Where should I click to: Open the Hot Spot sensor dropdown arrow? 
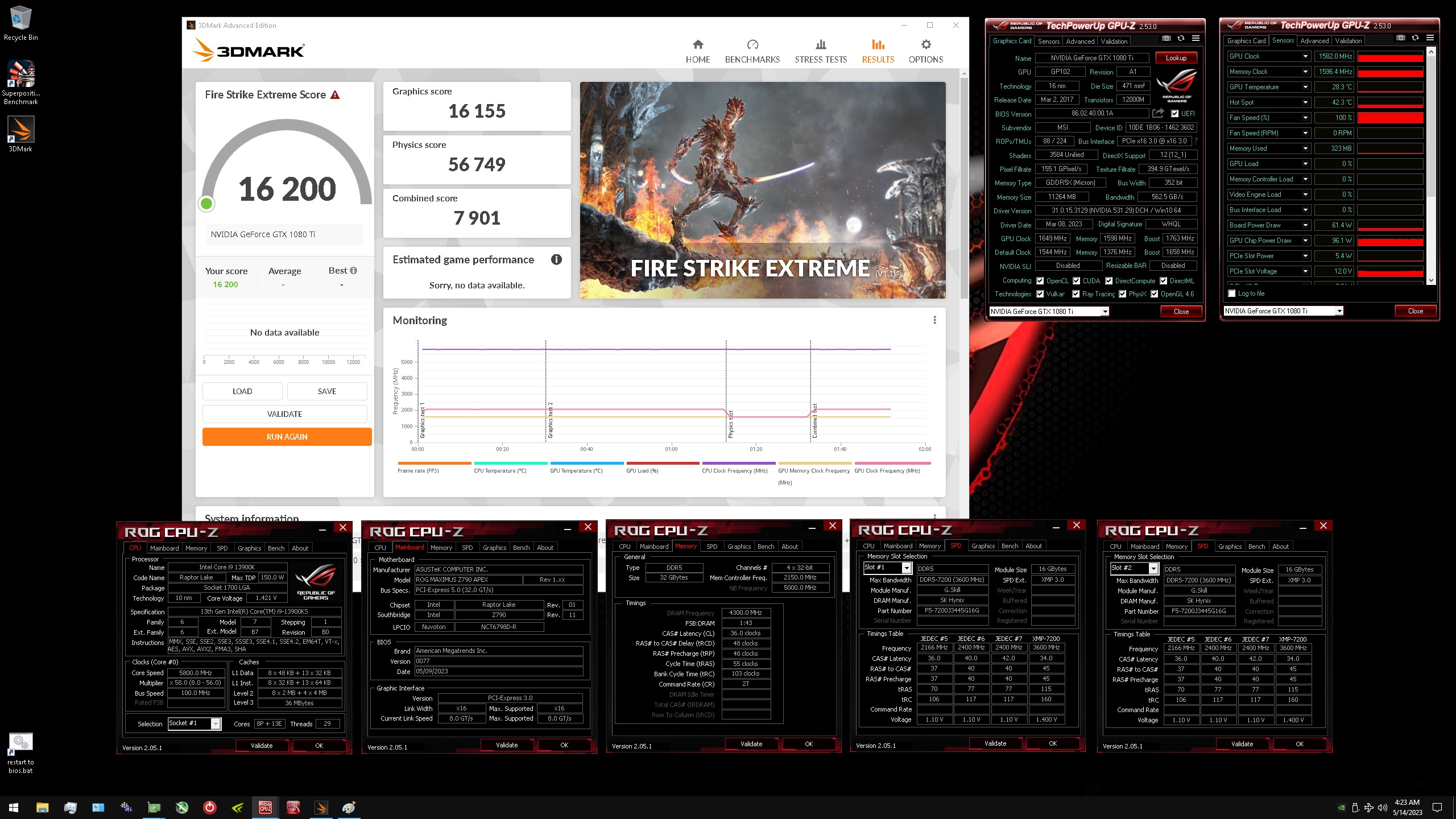[x=1306, y=102]
